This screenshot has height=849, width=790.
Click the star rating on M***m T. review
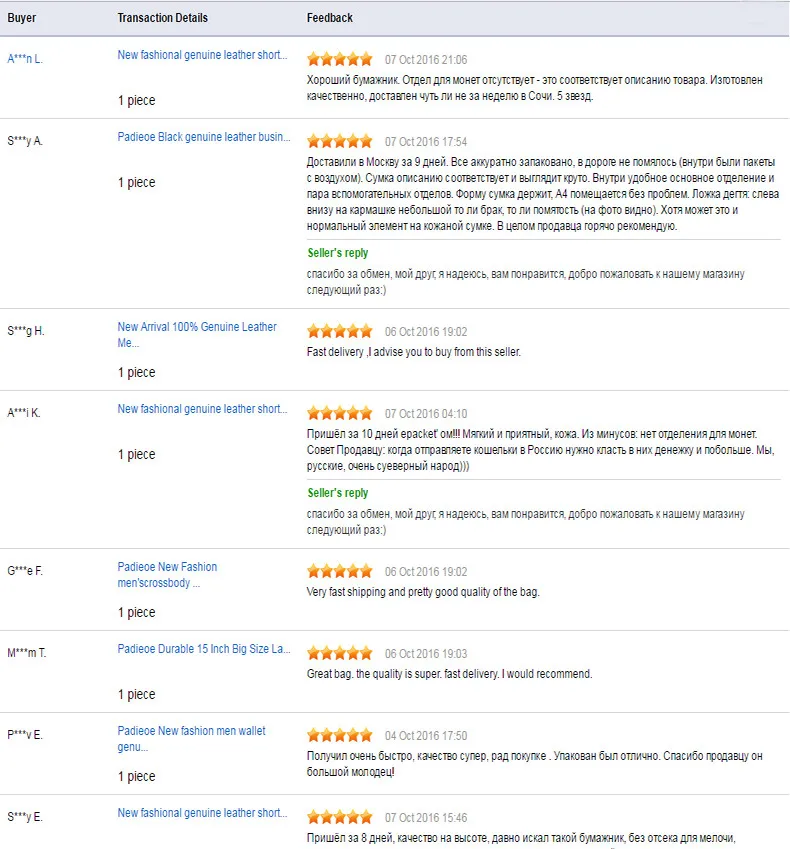[339, 653]
